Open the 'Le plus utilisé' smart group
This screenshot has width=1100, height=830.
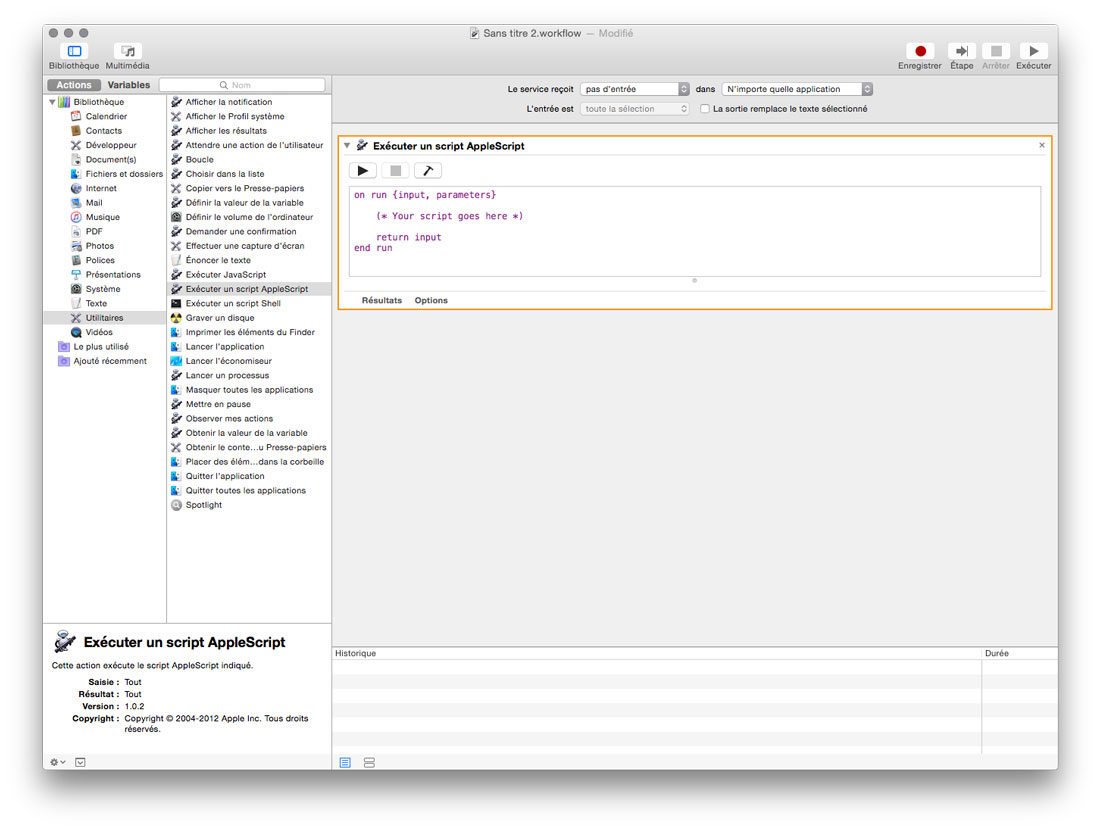[x=101, y=347]
